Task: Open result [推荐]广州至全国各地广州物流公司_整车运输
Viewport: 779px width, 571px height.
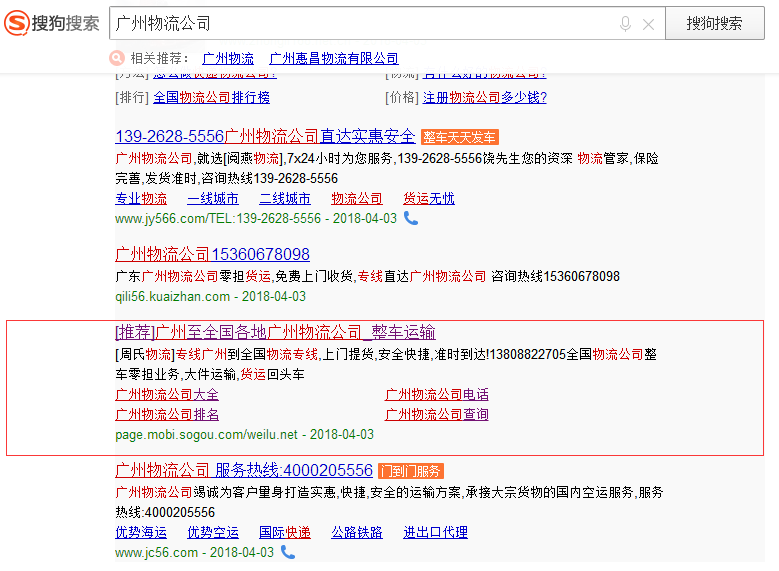Action: click(x=275, y=332)
